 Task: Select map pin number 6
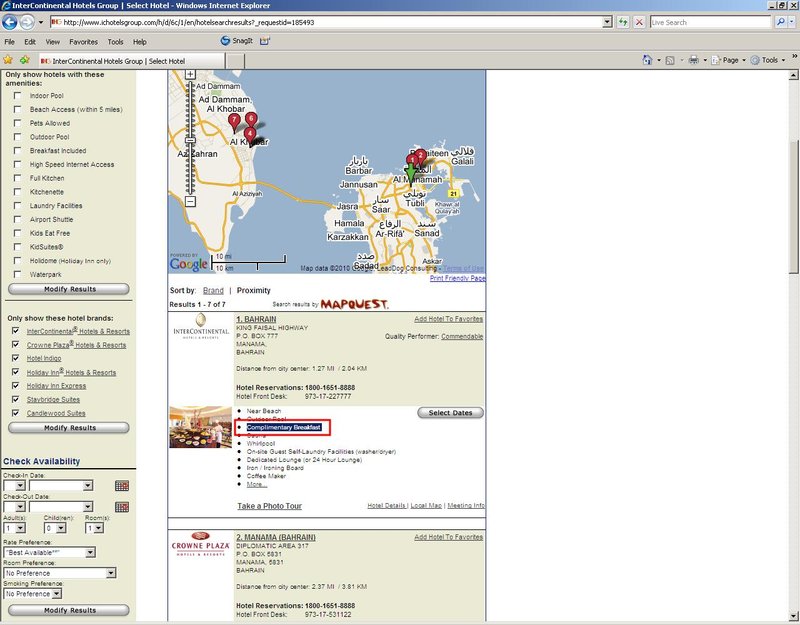pyautogui.click(x=251, y=120)
